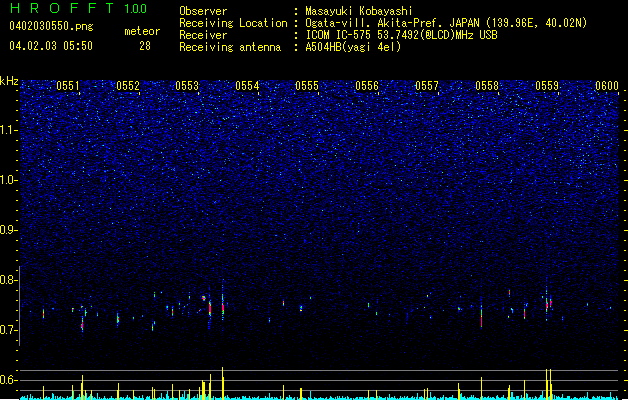629x400 pixels.
Task: Click the 0554 time marker
Action: coord(247,86)
